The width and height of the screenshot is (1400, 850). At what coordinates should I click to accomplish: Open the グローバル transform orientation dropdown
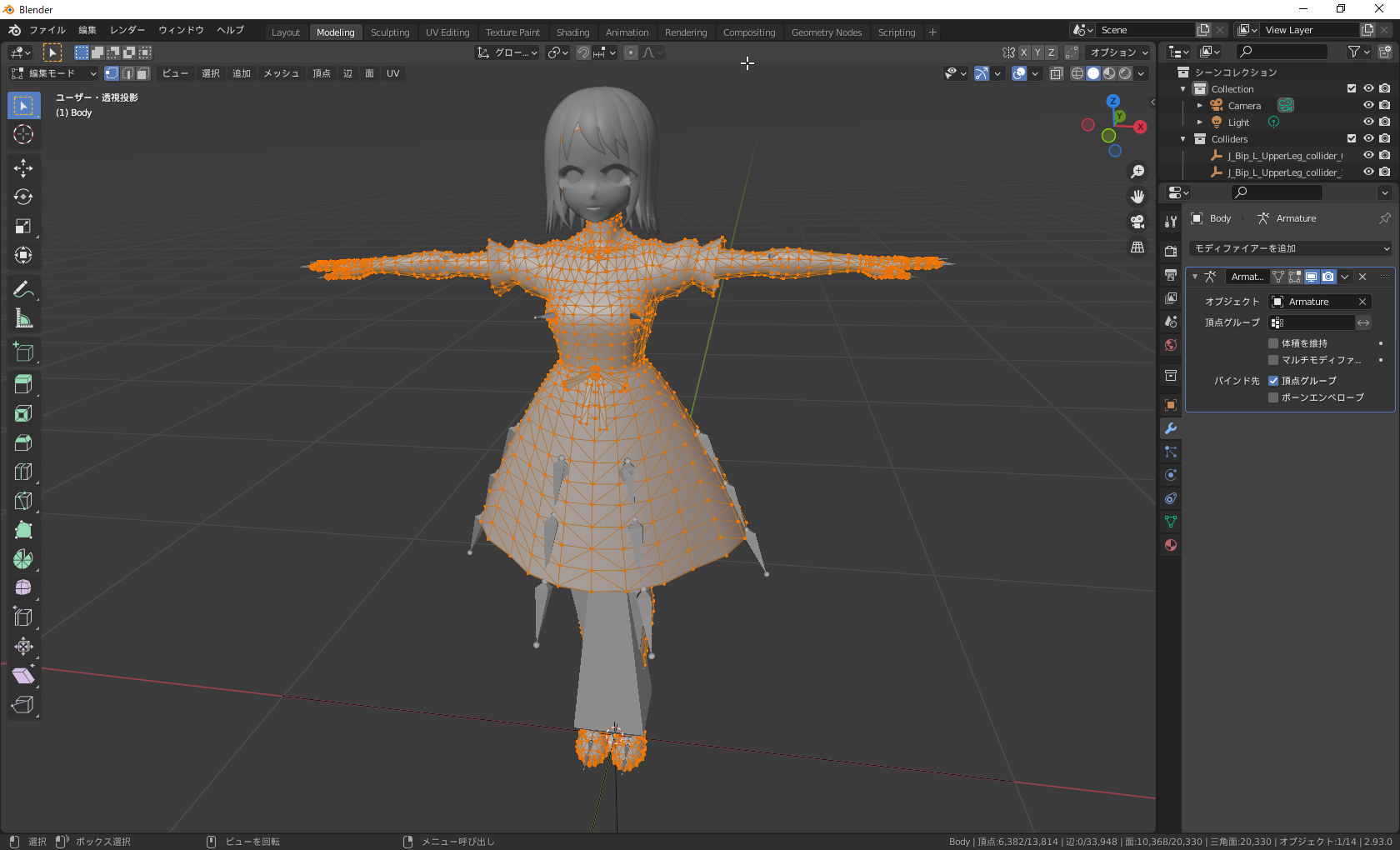507,52
